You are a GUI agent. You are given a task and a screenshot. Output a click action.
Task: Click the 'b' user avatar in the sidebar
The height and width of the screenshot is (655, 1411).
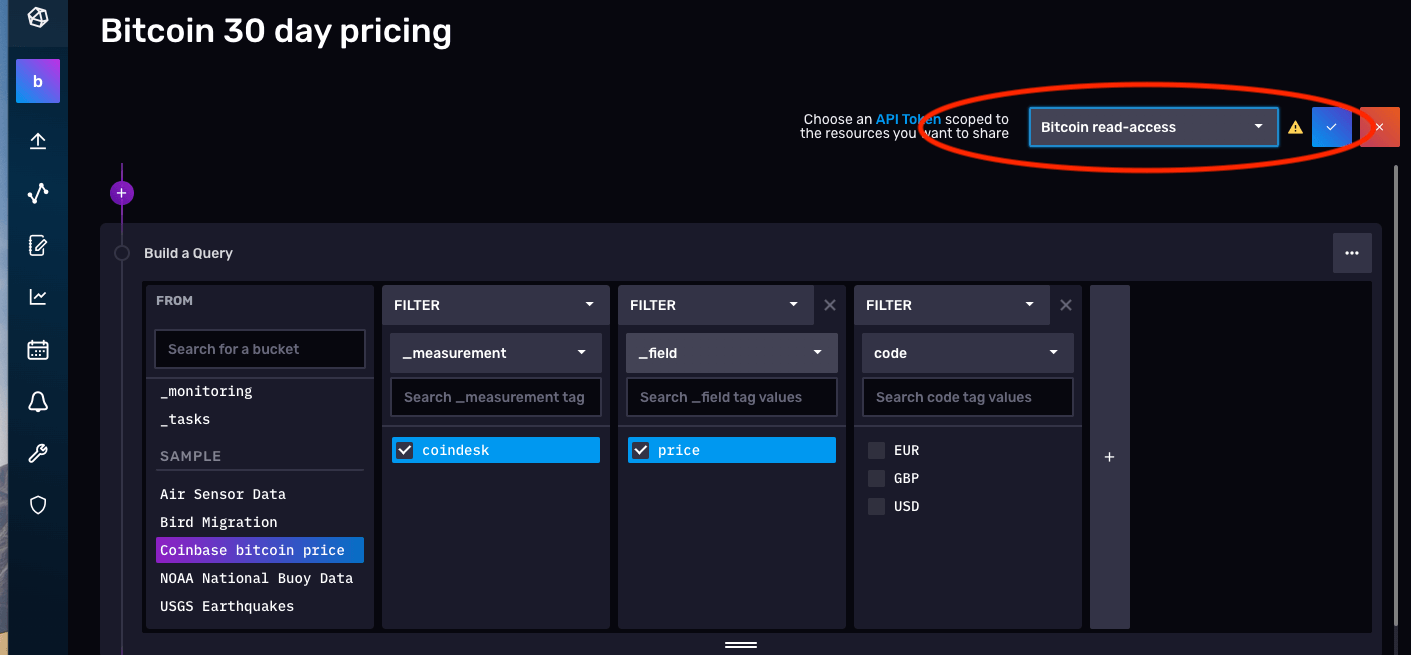(37, 80)
